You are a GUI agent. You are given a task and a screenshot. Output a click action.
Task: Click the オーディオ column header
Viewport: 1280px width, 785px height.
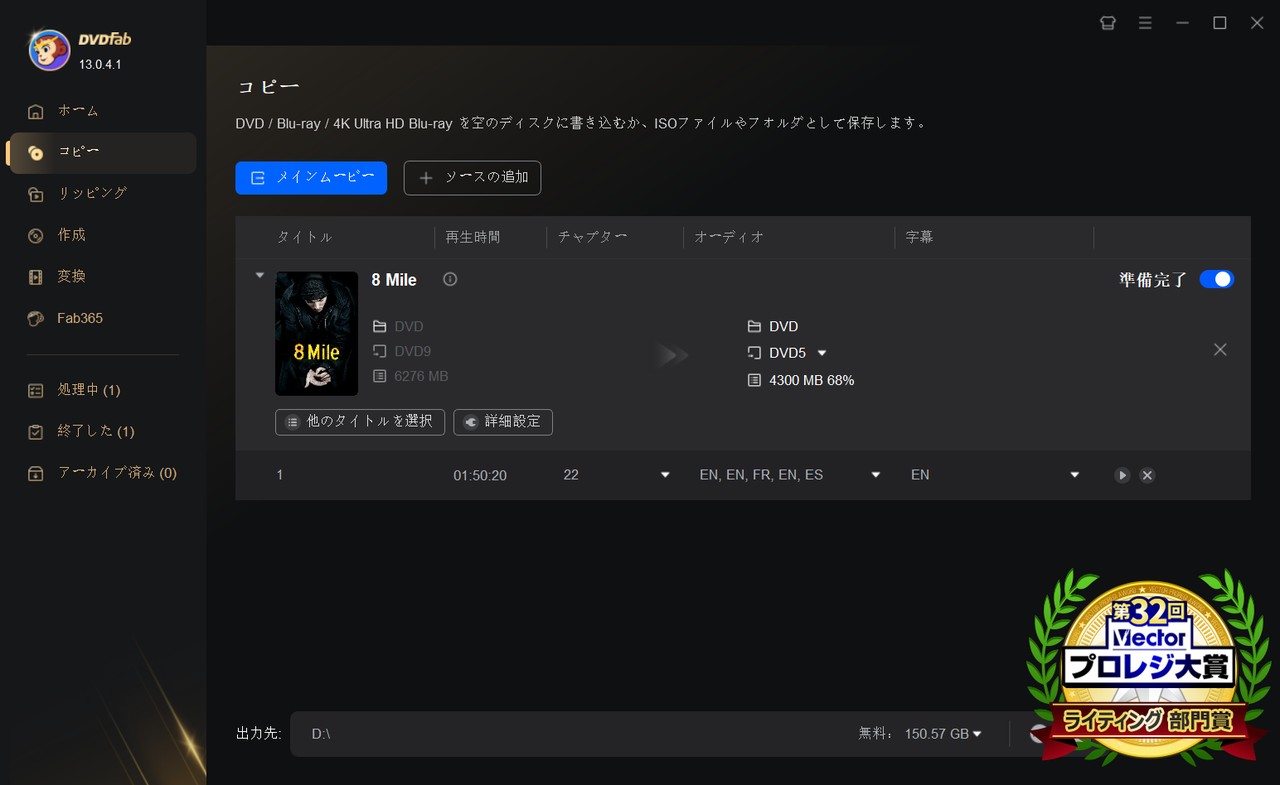pyautogui.click(x=729, y=237)
